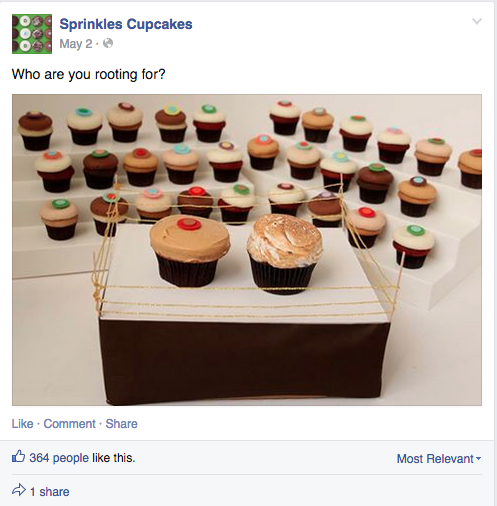
Task: Click the thumbs-up likes icon
Action: click(x=19, y=456)
